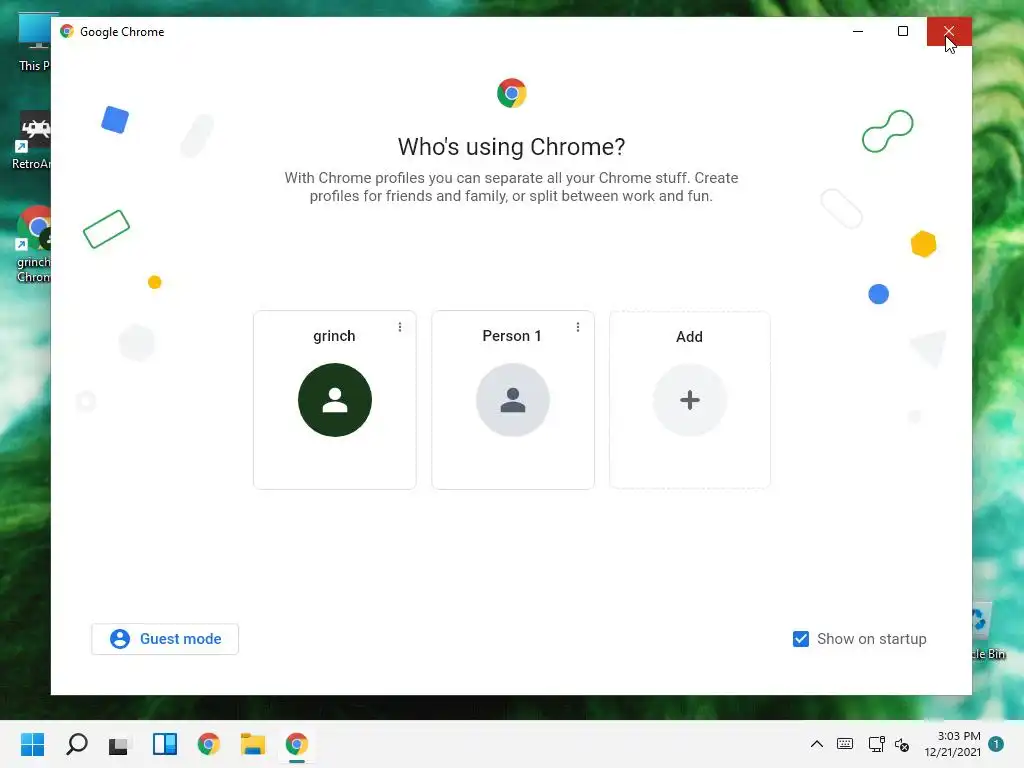Open the grinch profile's three-dot menu
Viewport: 1024px width, 768px height.
[x=400, y=327]
